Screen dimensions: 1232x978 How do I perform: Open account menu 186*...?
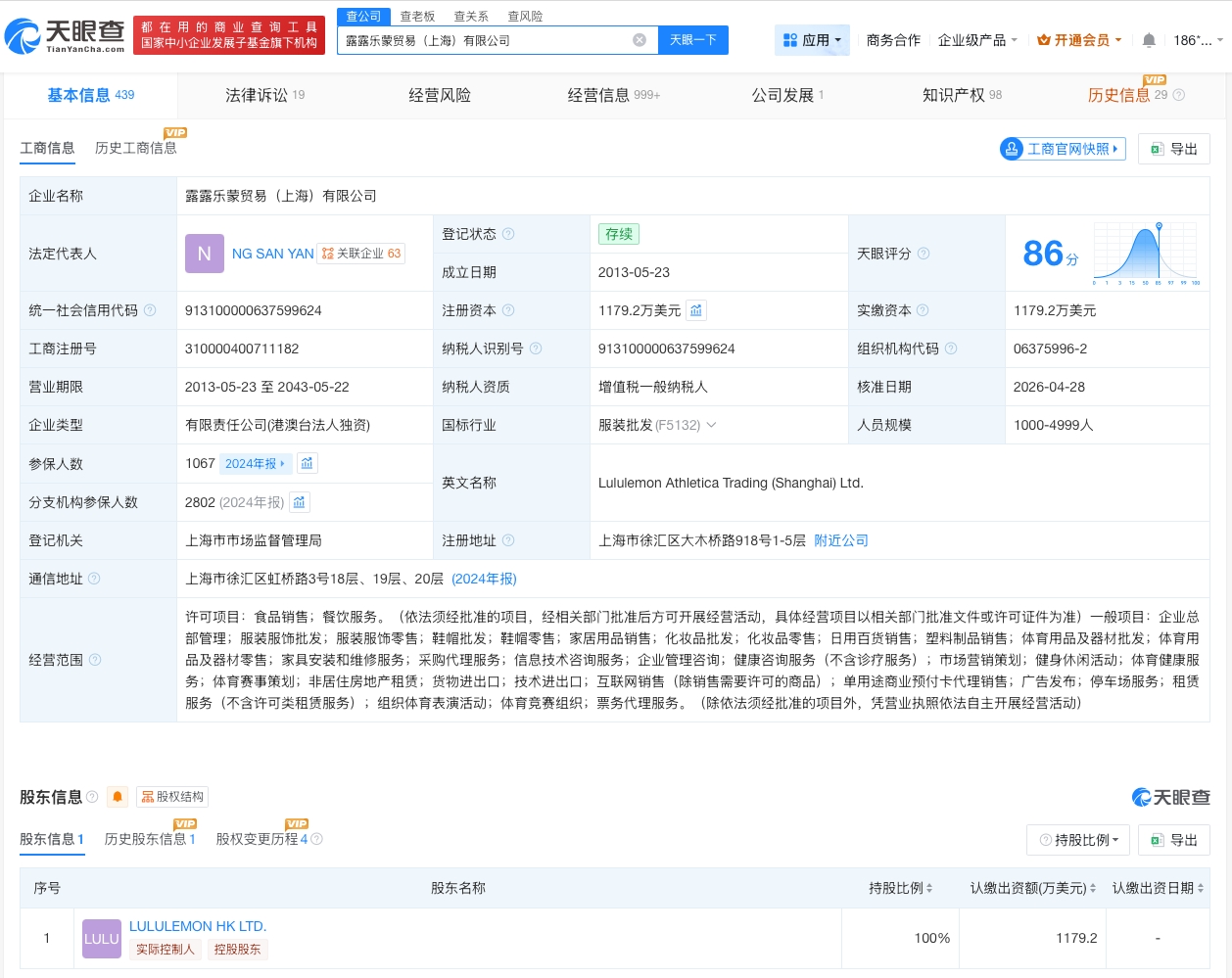click(x=1199, y=40)
